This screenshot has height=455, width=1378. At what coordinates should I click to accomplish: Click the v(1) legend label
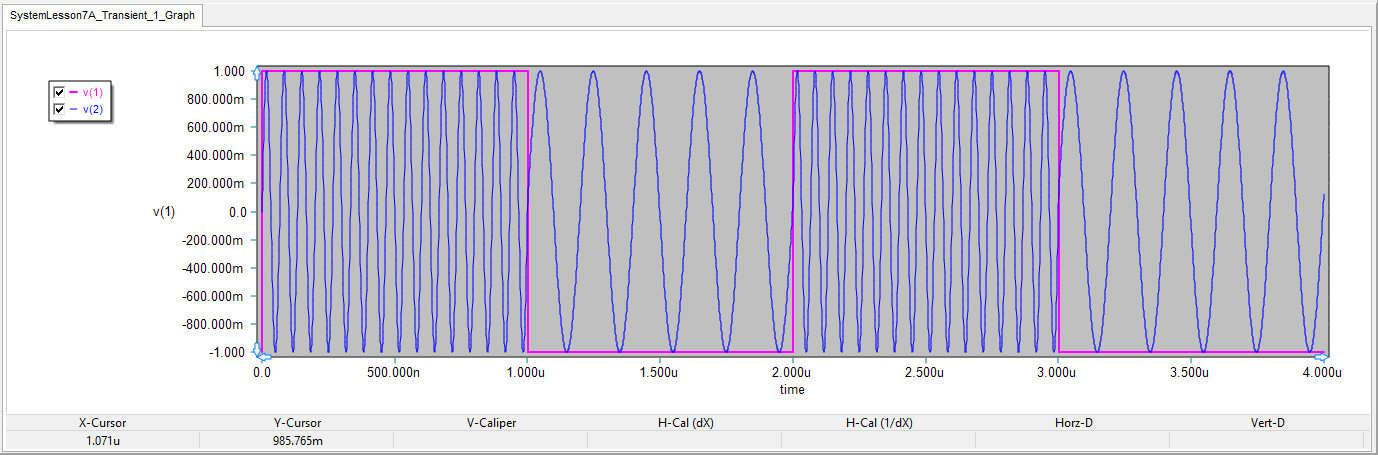click(x=92, y=92)
